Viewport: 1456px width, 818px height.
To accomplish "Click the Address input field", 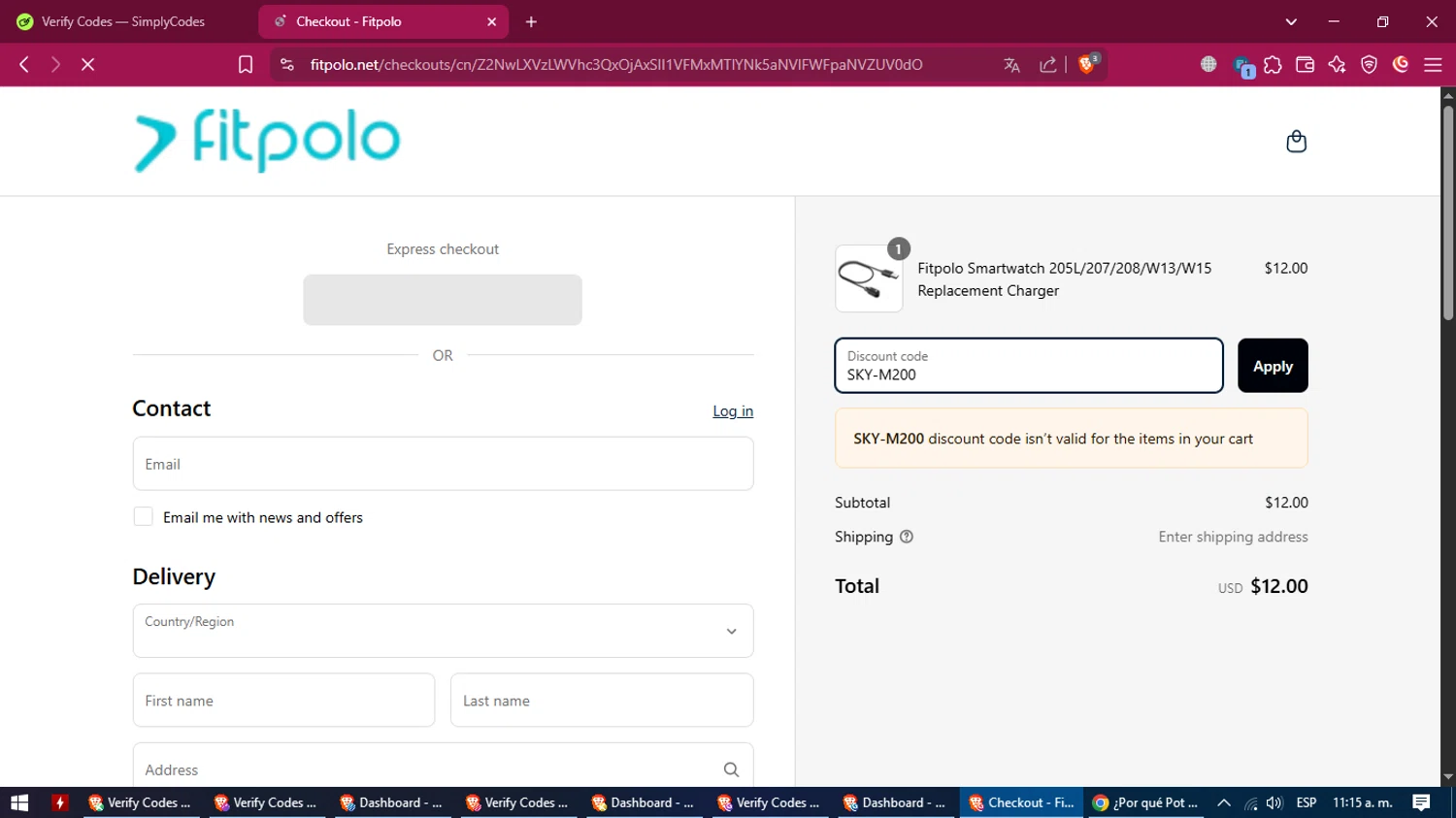I will click(443, 767).
